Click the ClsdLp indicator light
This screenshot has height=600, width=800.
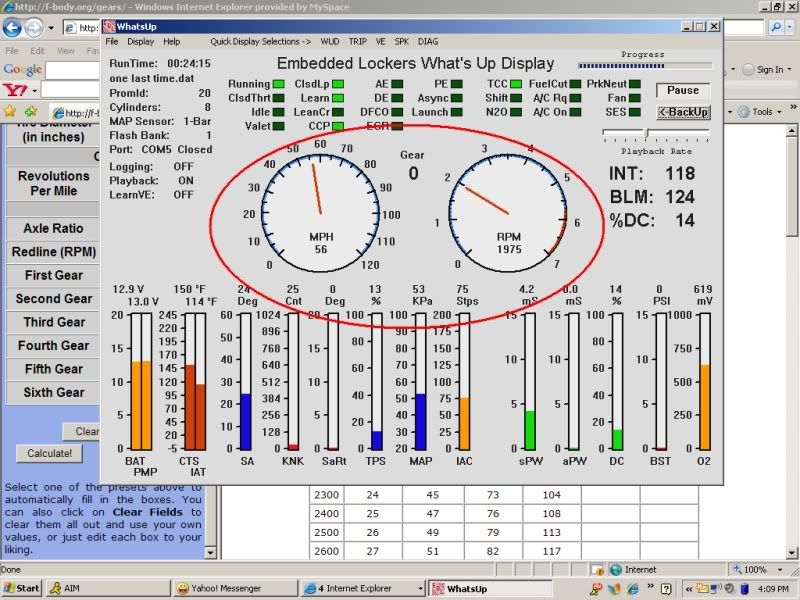pos(338,84)
